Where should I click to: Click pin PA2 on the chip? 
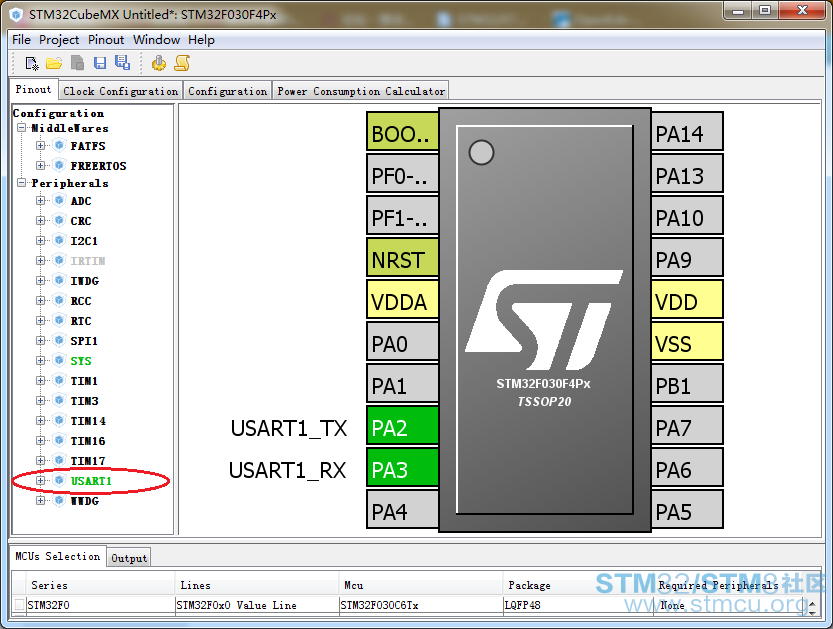(x=402, y=426)
